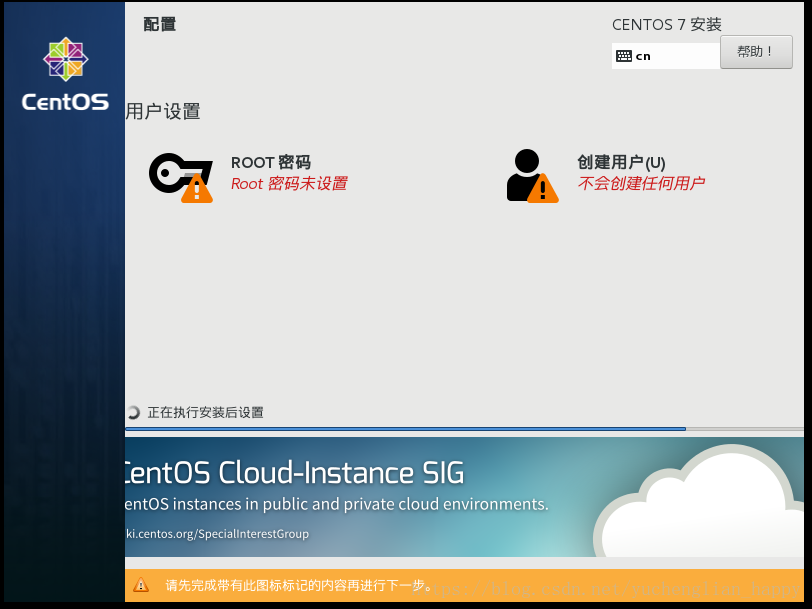The height and width of the screenshot is (609, 812).
Task: Click the SpecialInterestGroup wiki URL text
Action: coord(217,533)
